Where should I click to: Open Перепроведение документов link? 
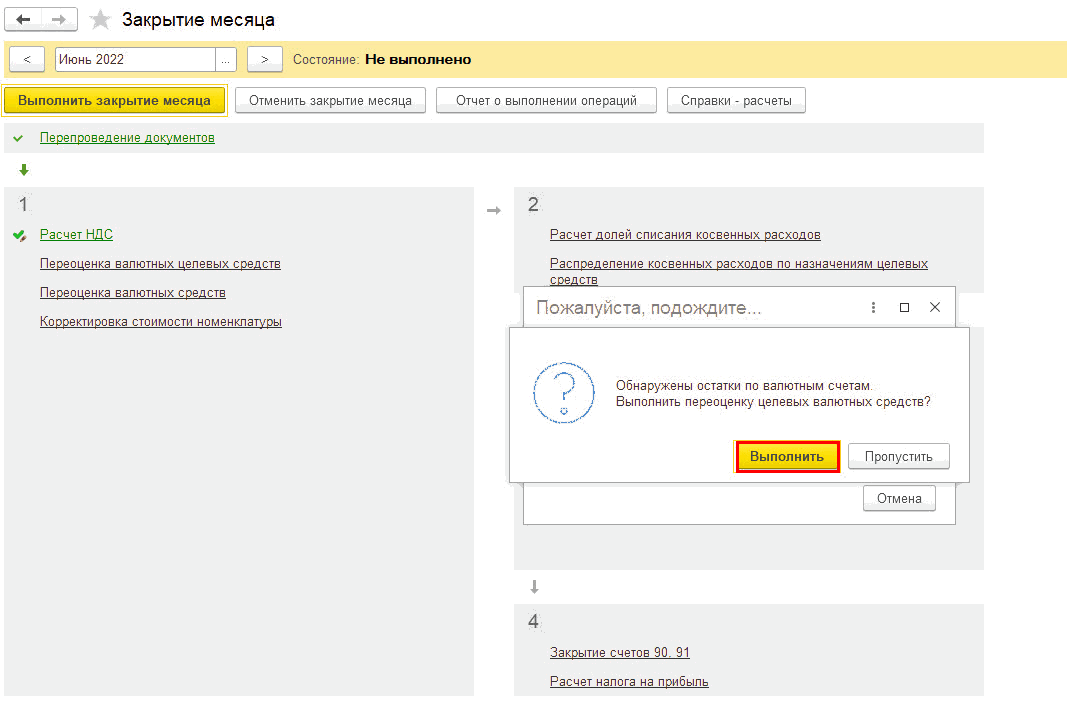pyautogui.click(x=127, y=138)
